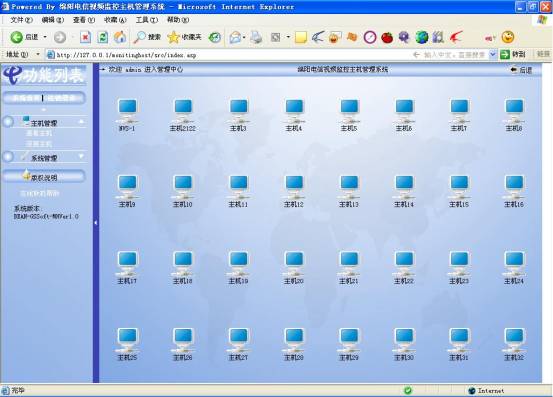Click the 主机30 label text
The image size is (553, 397).
[404, 358]
